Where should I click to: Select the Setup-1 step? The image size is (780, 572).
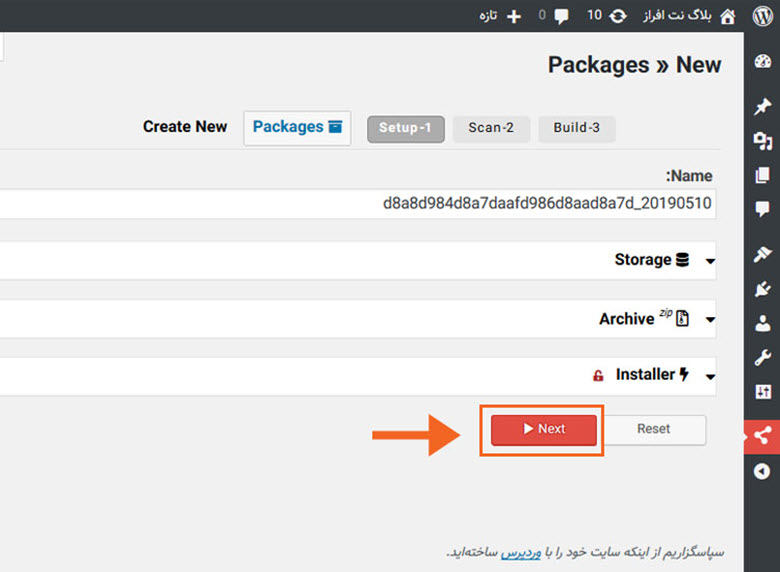click(x=405, y=129)
